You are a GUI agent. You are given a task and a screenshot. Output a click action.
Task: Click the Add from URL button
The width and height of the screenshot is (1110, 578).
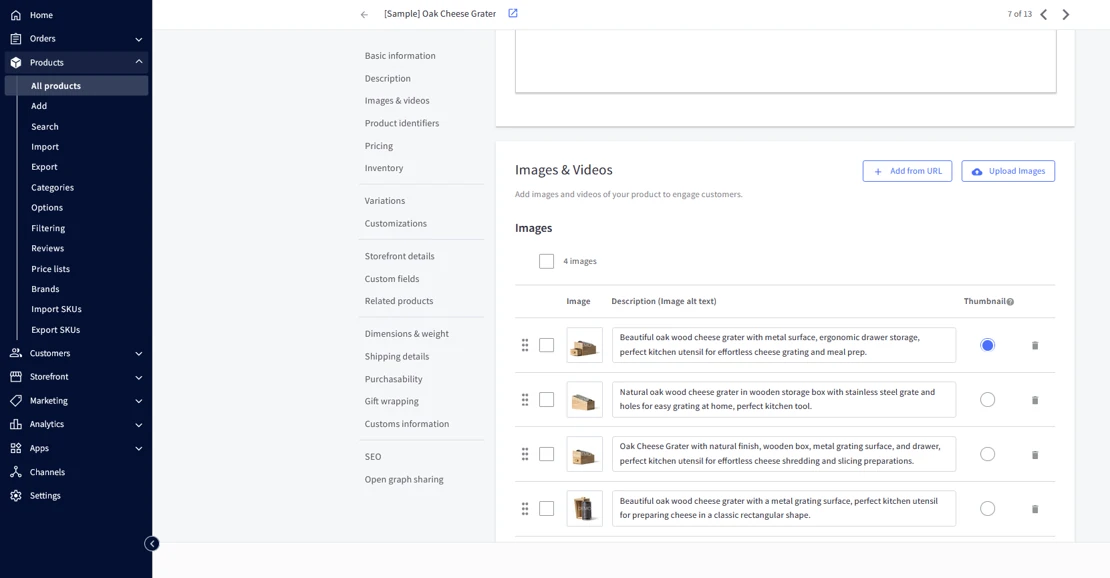pos(907,170)
